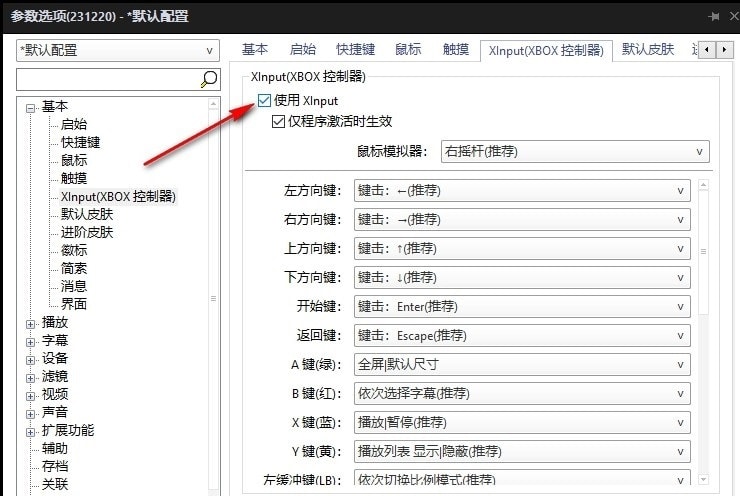This screenshot has width=740, height=496.
Task: Select 存档 in the settings tree
Action: (55, 466)
